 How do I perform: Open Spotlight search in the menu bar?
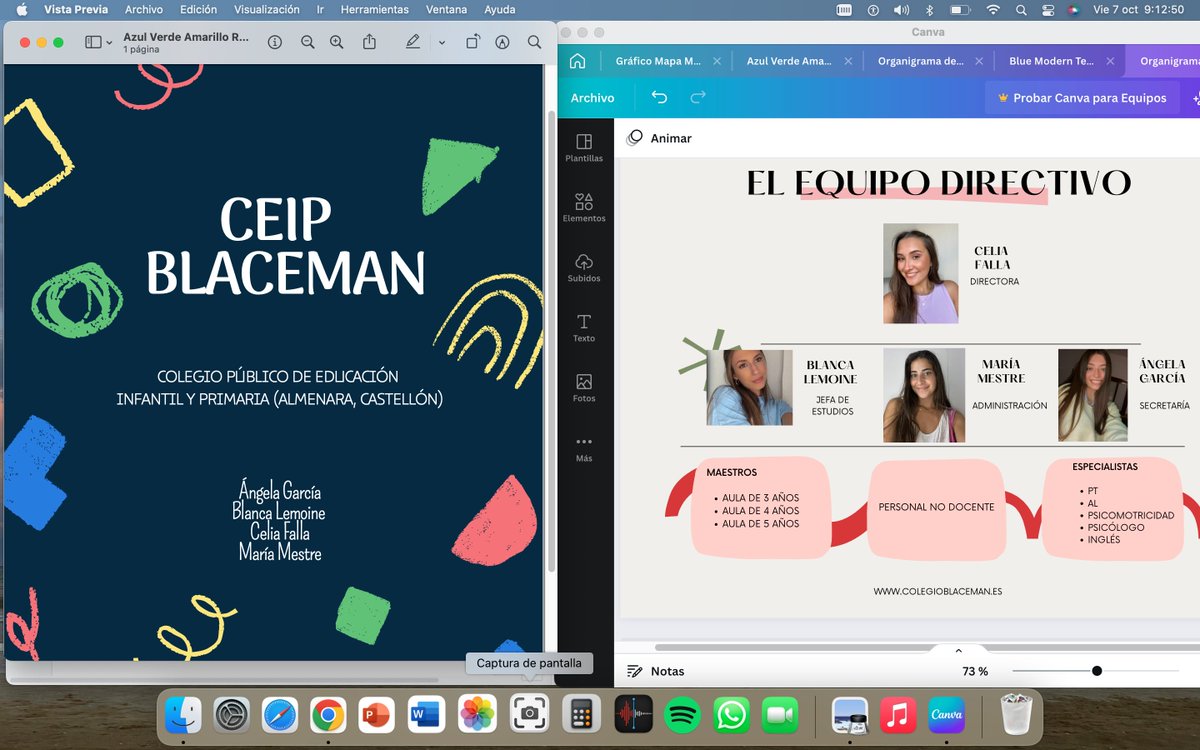click(x=1021, y=10)
